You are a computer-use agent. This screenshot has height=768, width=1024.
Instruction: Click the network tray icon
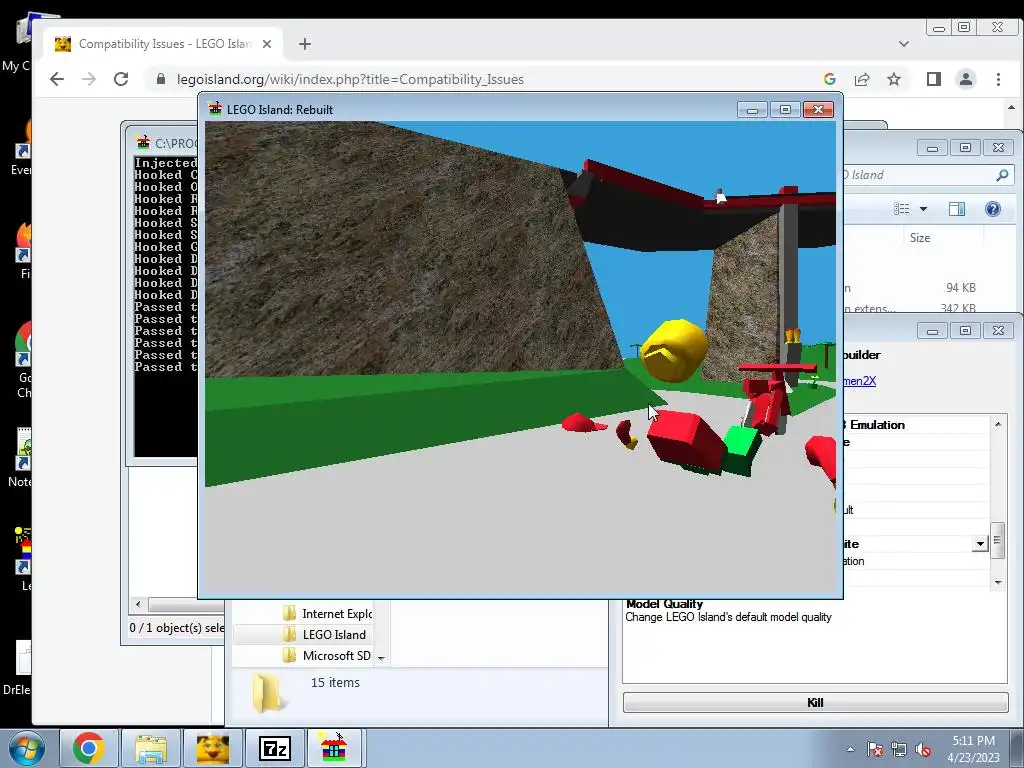coord(899,750)
